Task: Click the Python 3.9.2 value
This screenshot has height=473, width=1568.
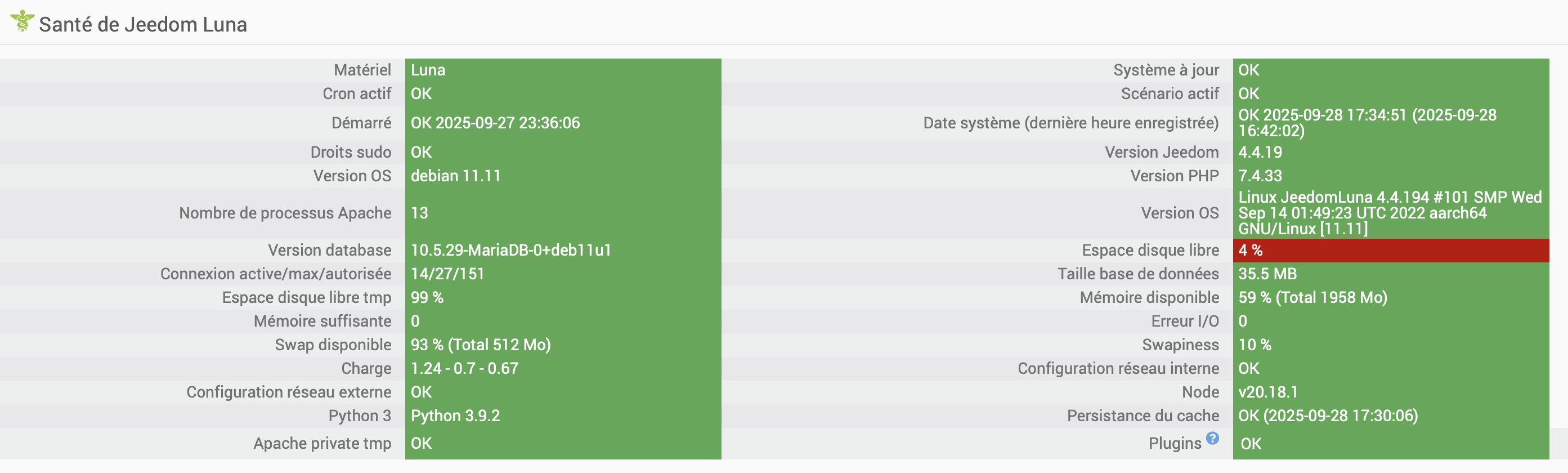Action: [x=455, y=416]
